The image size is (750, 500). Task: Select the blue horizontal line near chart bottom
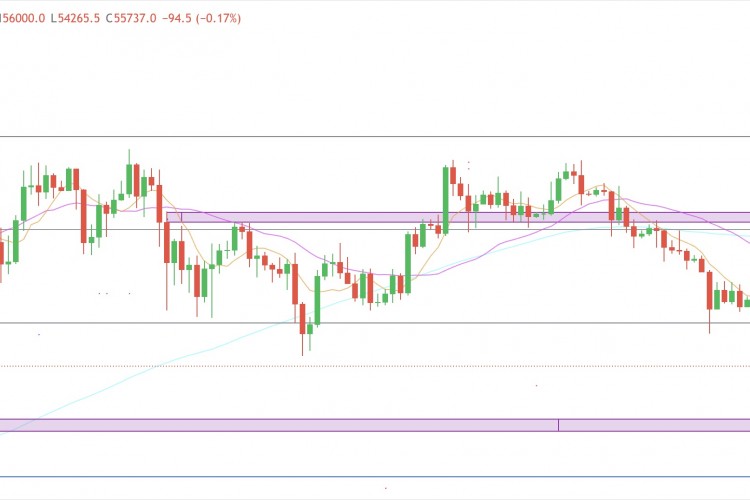tap(375, 477)
